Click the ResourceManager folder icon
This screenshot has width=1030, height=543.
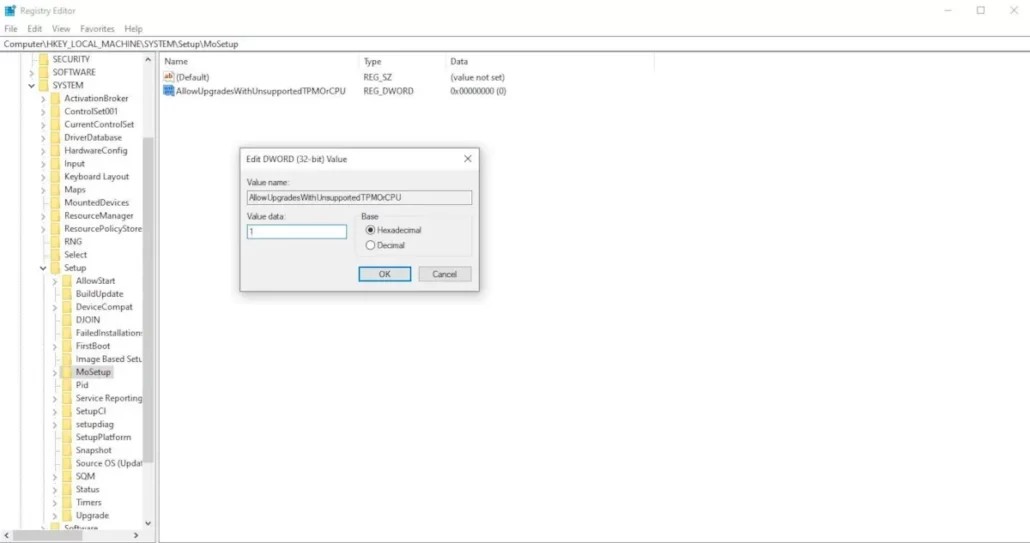[x=55, y=216]
